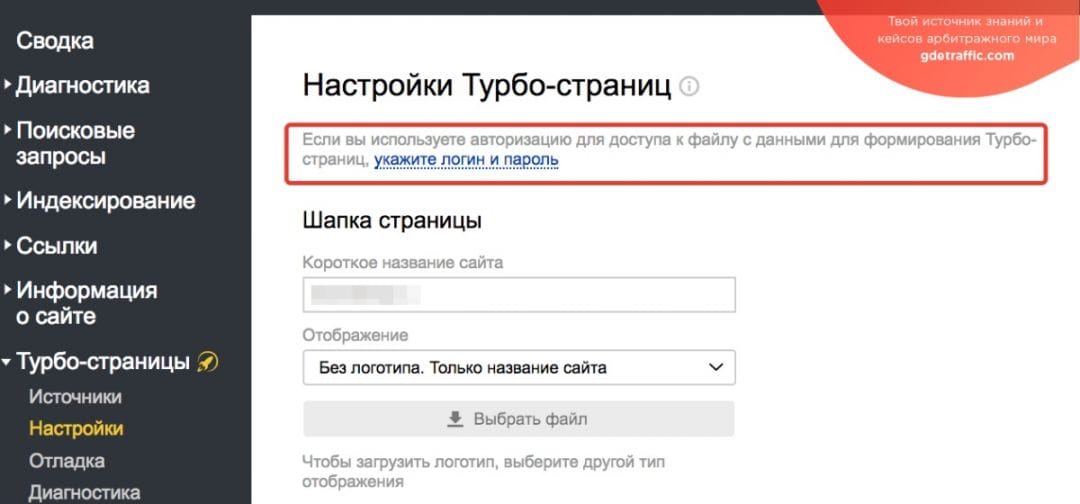Go to Источники under Турбо-страницы
The height and width of the screenshot is (504, 1080).
(x=75, y=397)
